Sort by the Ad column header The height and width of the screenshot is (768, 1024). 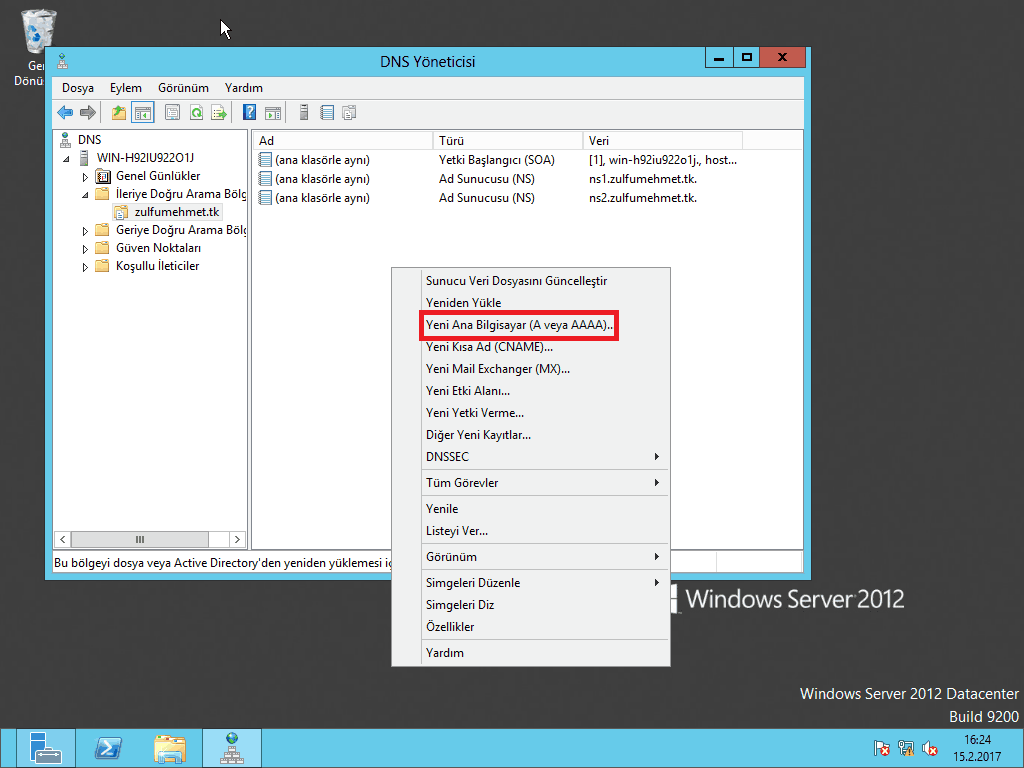(343, 140)
